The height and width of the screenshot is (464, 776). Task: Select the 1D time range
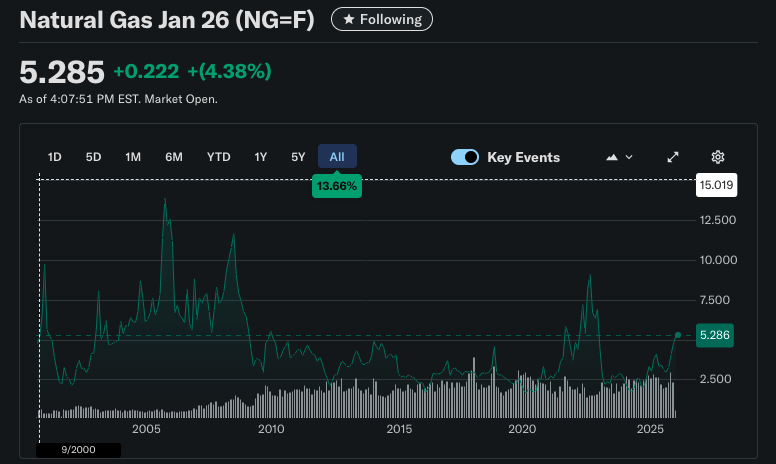(55, 157)
